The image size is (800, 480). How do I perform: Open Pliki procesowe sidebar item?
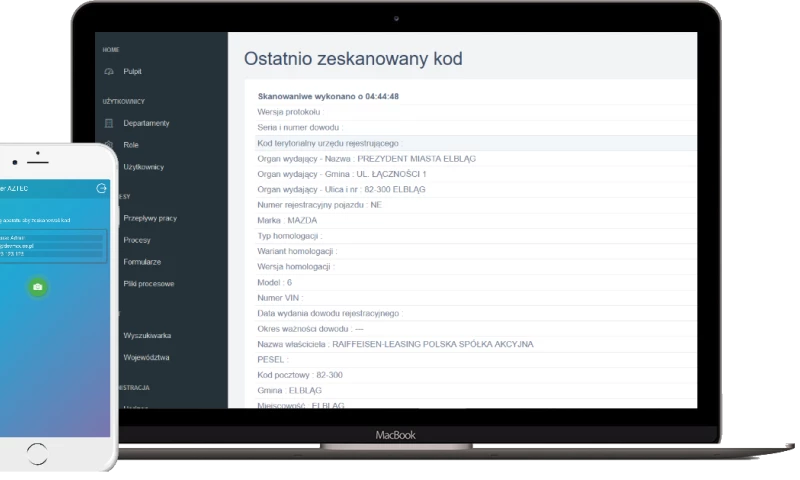coord(148,284)
